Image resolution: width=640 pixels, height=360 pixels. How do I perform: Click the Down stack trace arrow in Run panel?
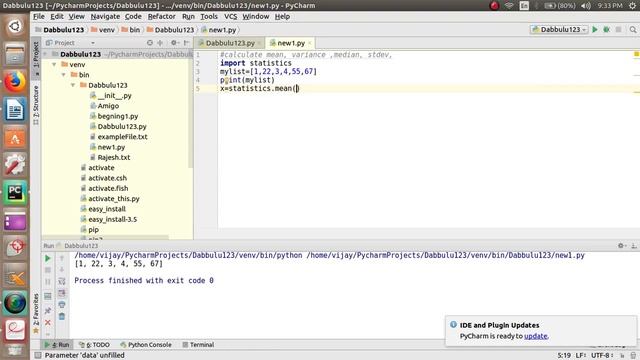click(x=62, y=269)
